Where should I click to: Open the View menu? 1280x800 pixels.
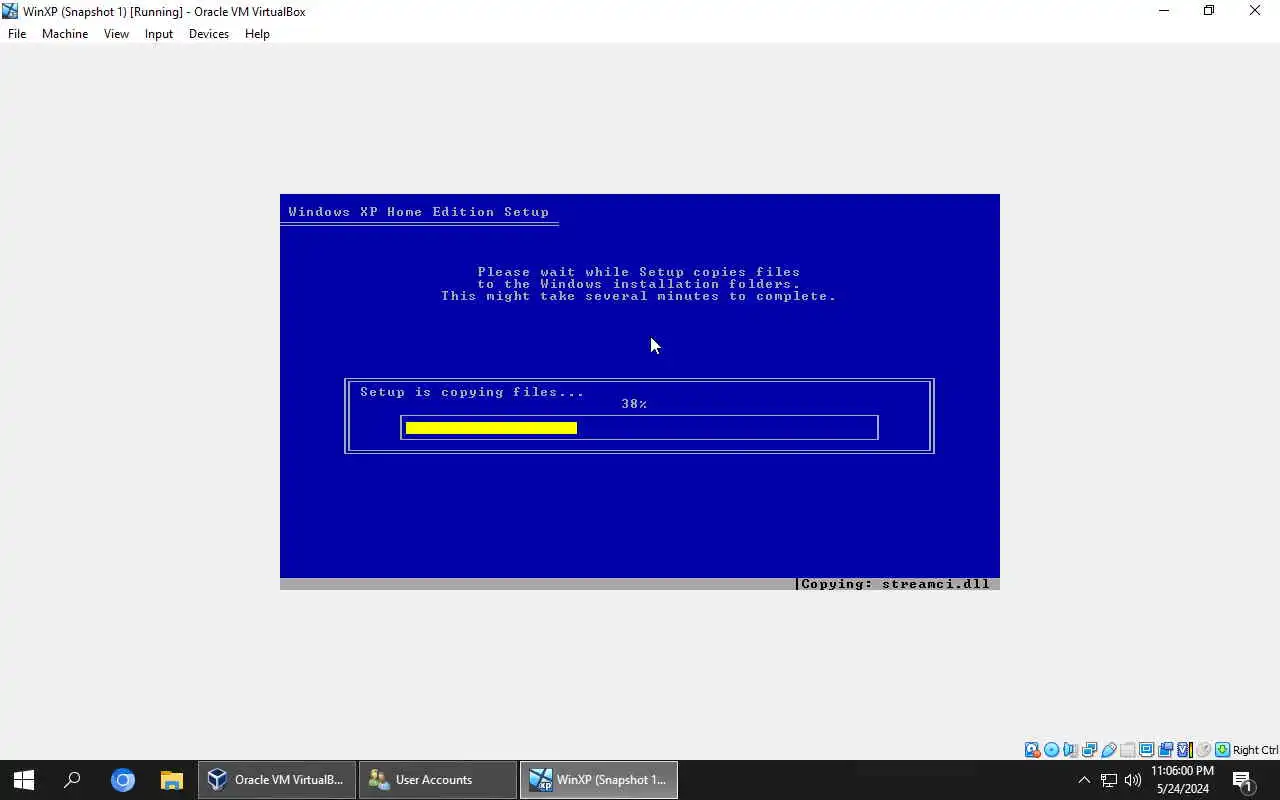[x=116, y=34]
